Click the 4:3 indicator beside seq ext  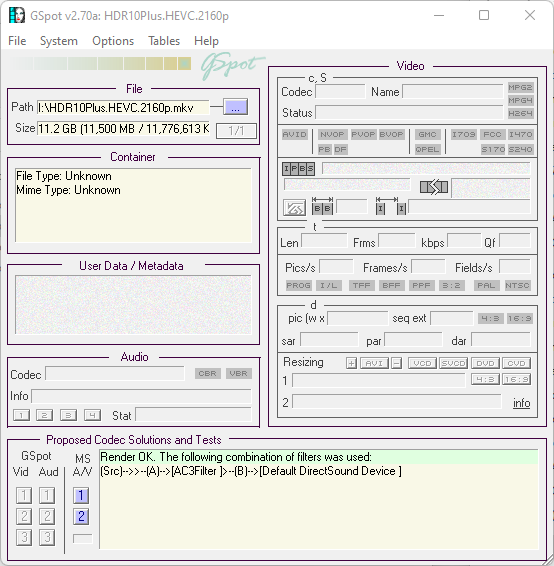tap(490, 318)
